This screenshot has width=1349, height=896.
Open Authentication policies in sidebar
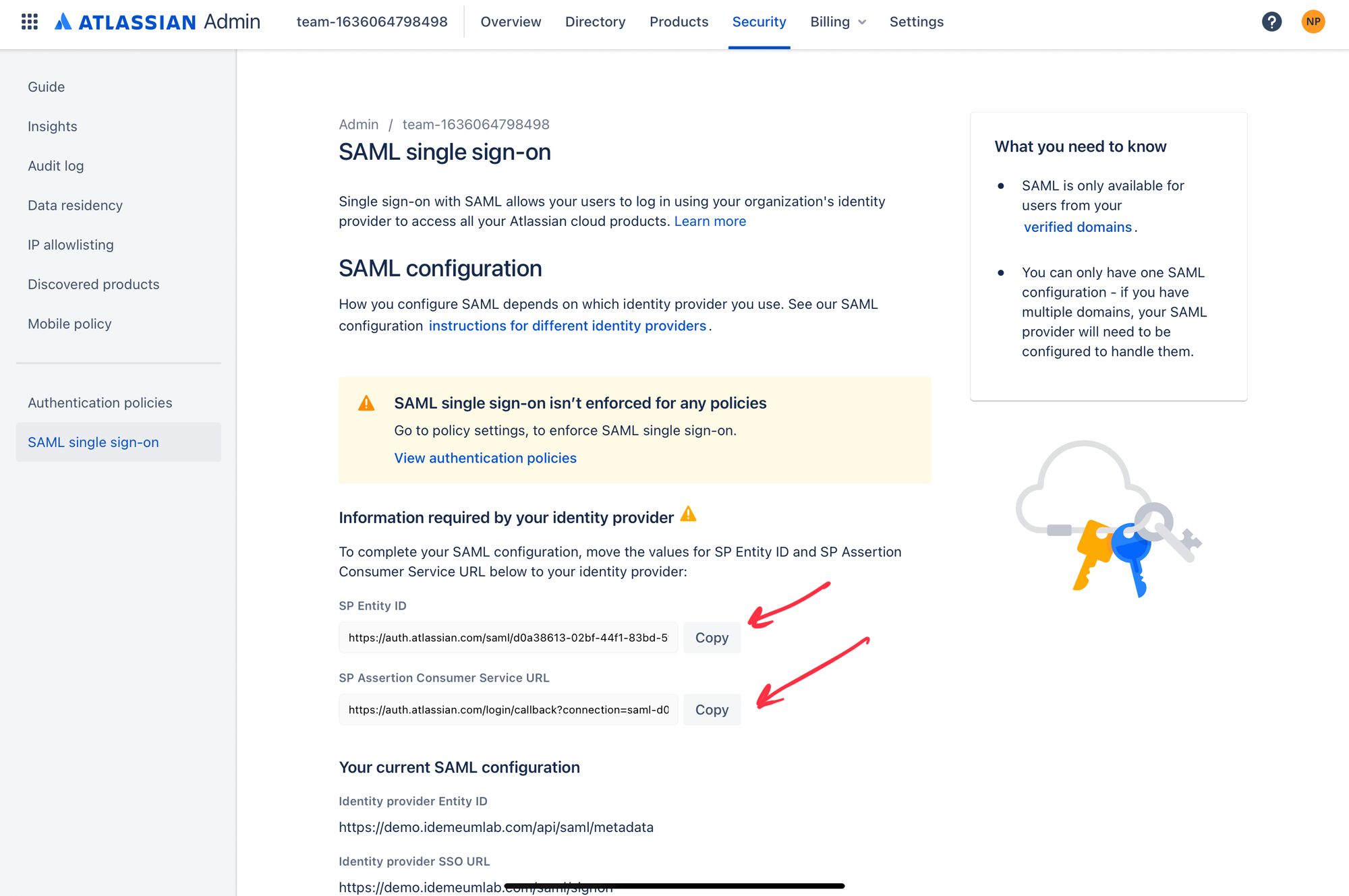[100, 402]
